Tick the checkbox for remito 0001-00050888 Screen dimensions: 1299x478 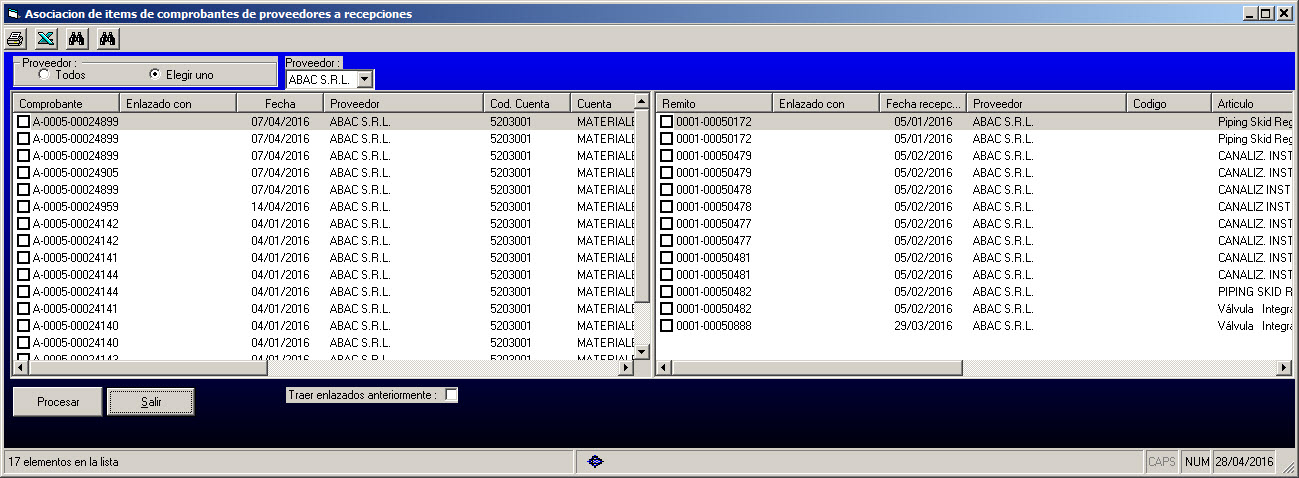tap(667, 326)
